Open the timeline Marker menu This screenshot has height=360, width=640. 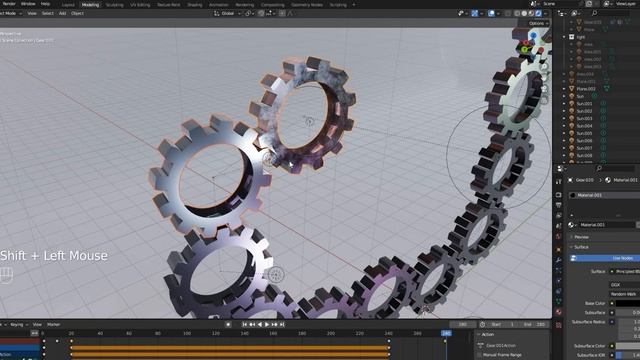(x=53, y=324)
